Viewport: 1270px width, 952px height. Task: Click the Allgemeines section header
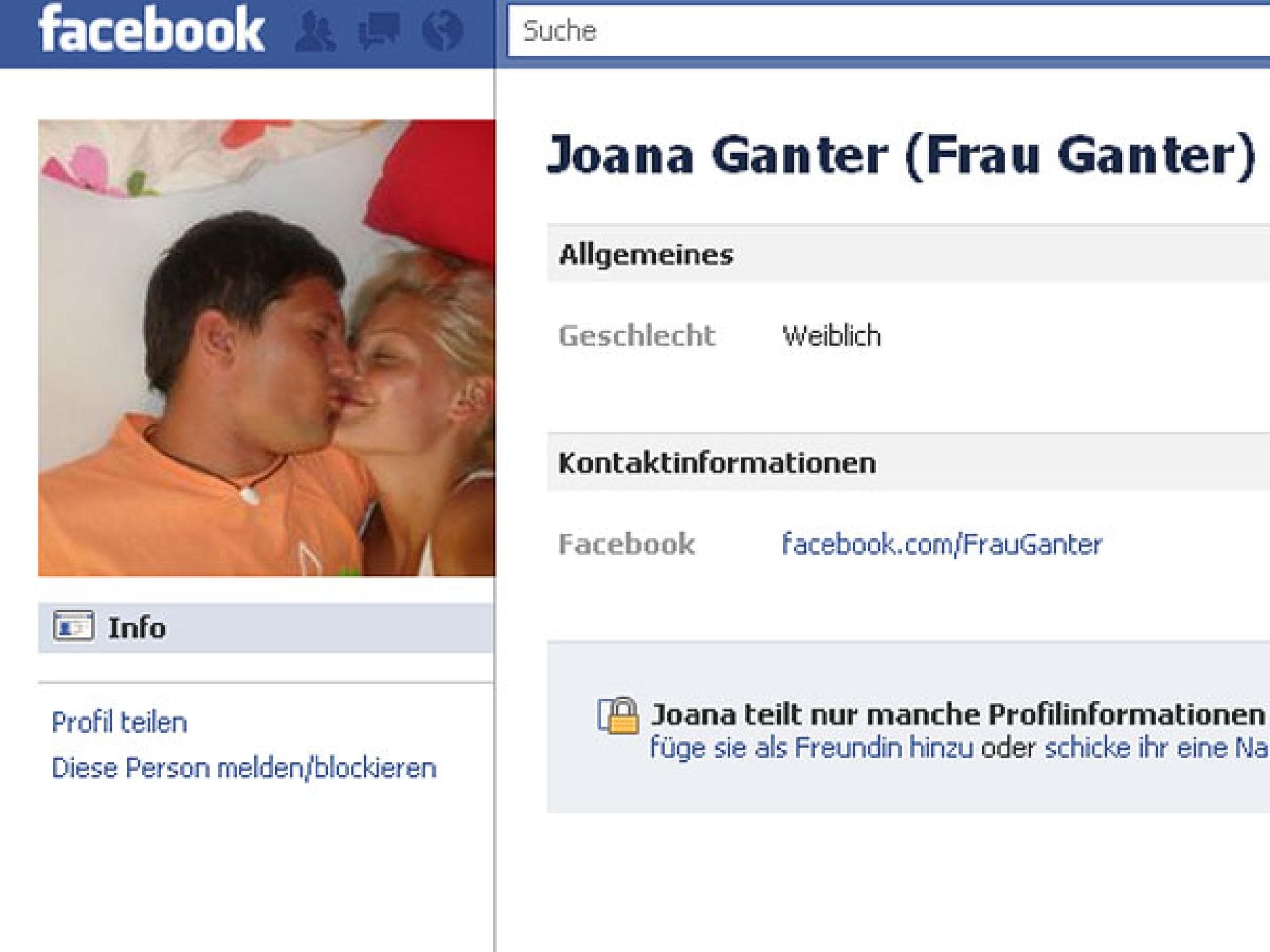(x=908, y=255)
